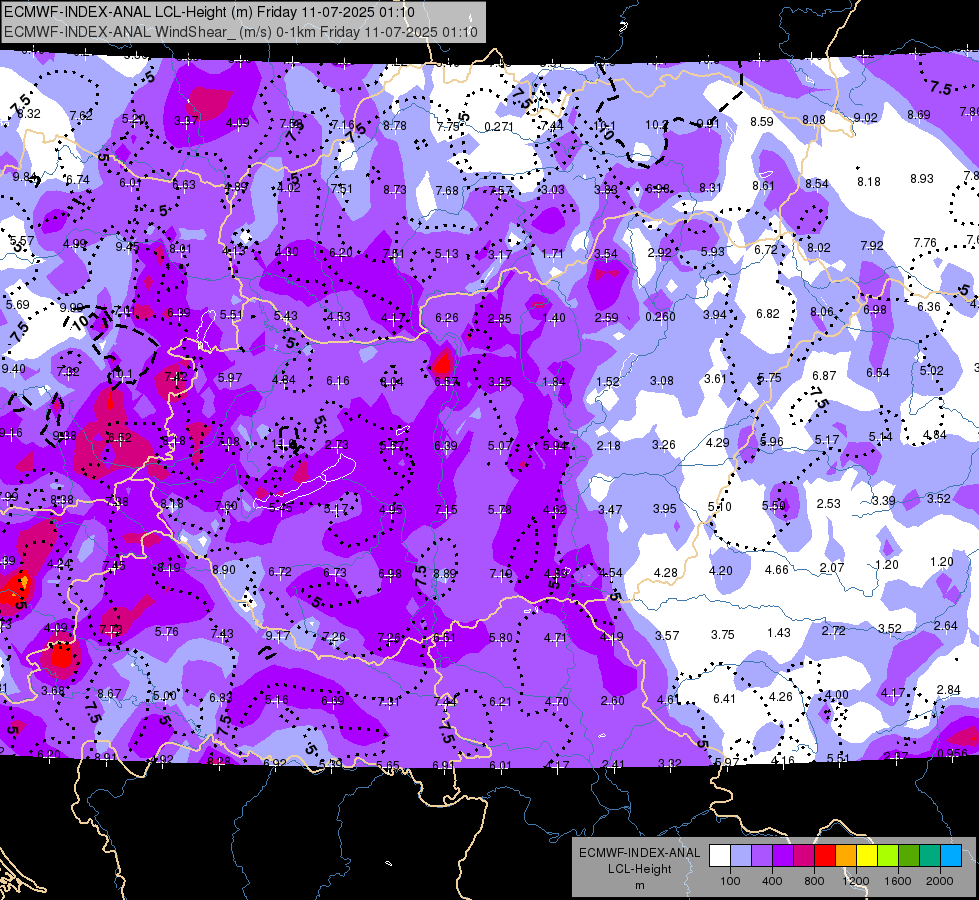Click the wind shear value '0.271'
The height and width of the screenshot is (900, 979).
[x=499, y=126]
